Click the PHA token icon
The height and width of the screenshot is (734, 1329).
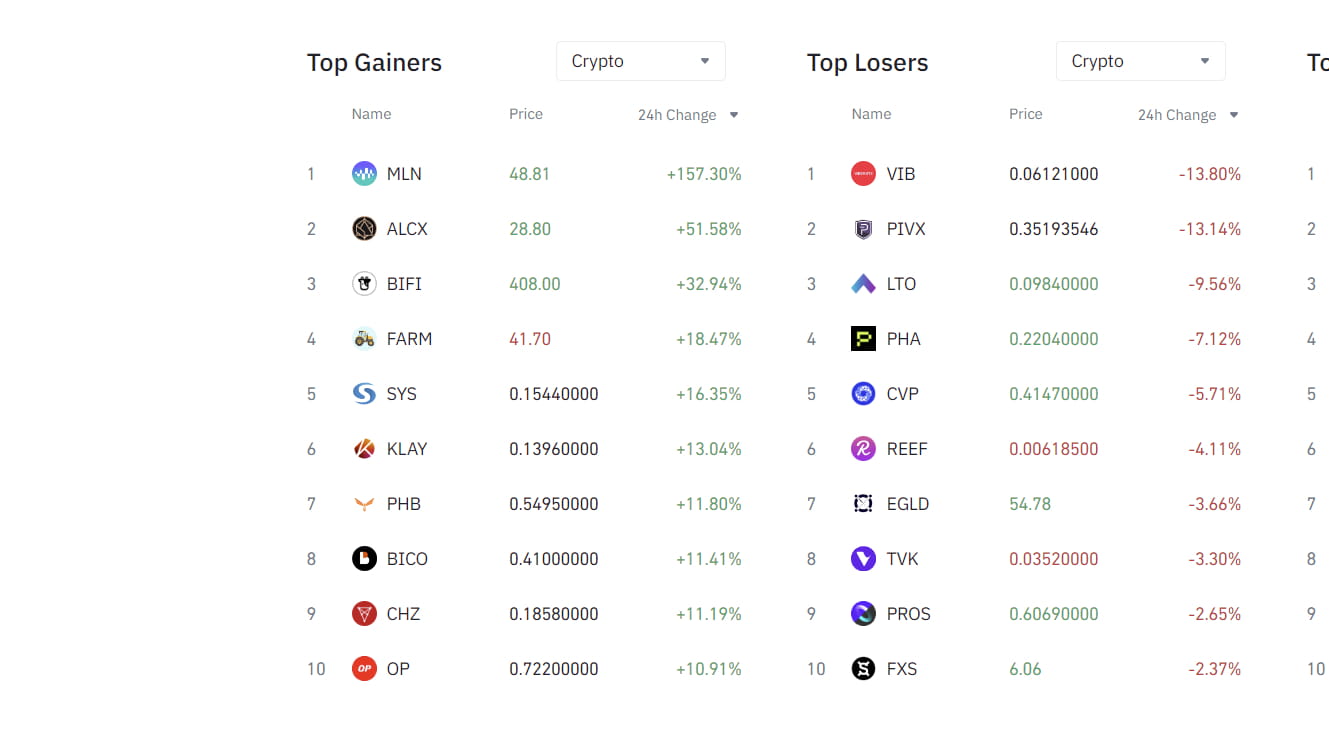[x=864, y=338]
